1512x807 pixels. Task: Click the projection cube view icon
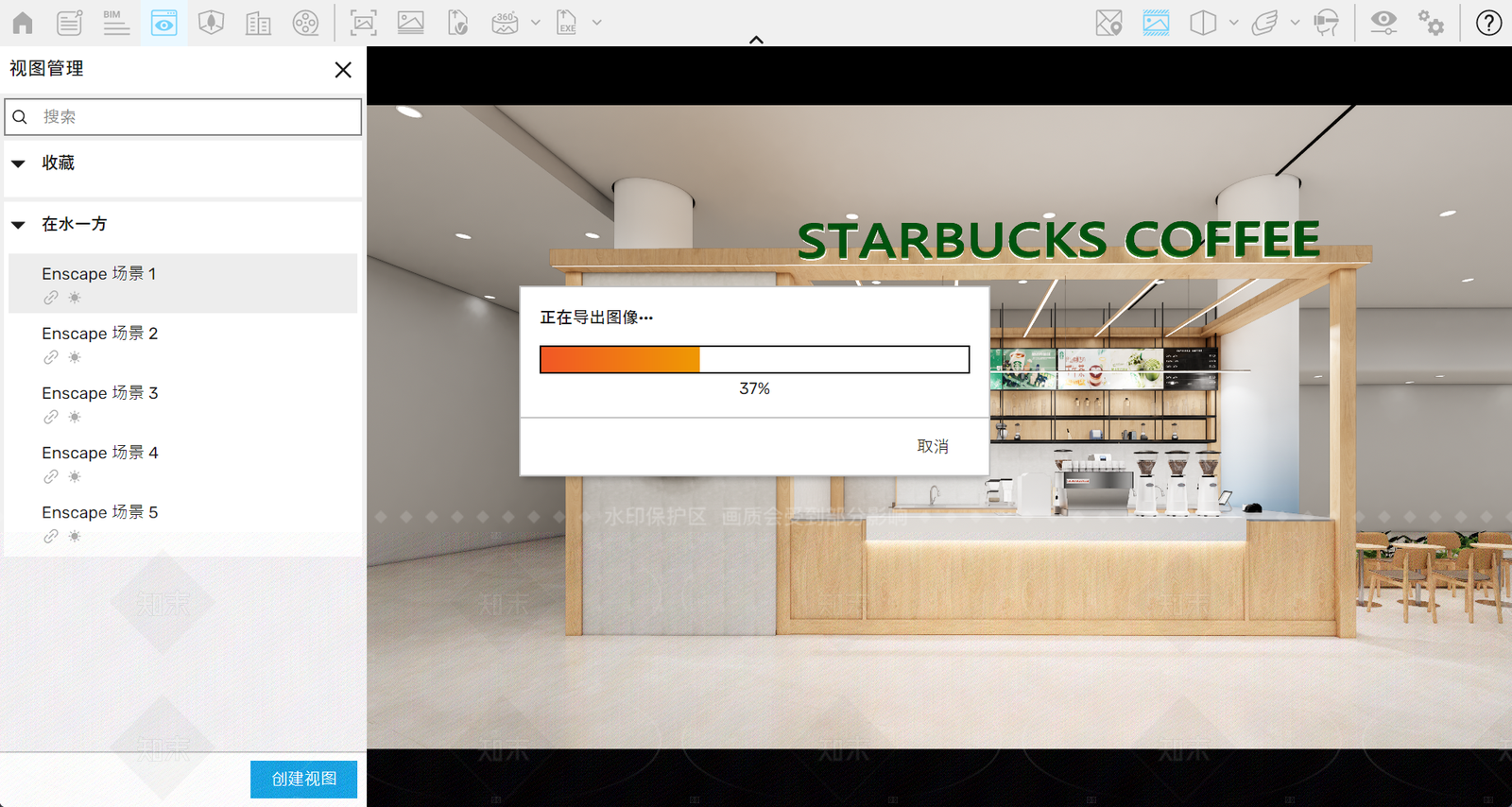coord(1203,23)
